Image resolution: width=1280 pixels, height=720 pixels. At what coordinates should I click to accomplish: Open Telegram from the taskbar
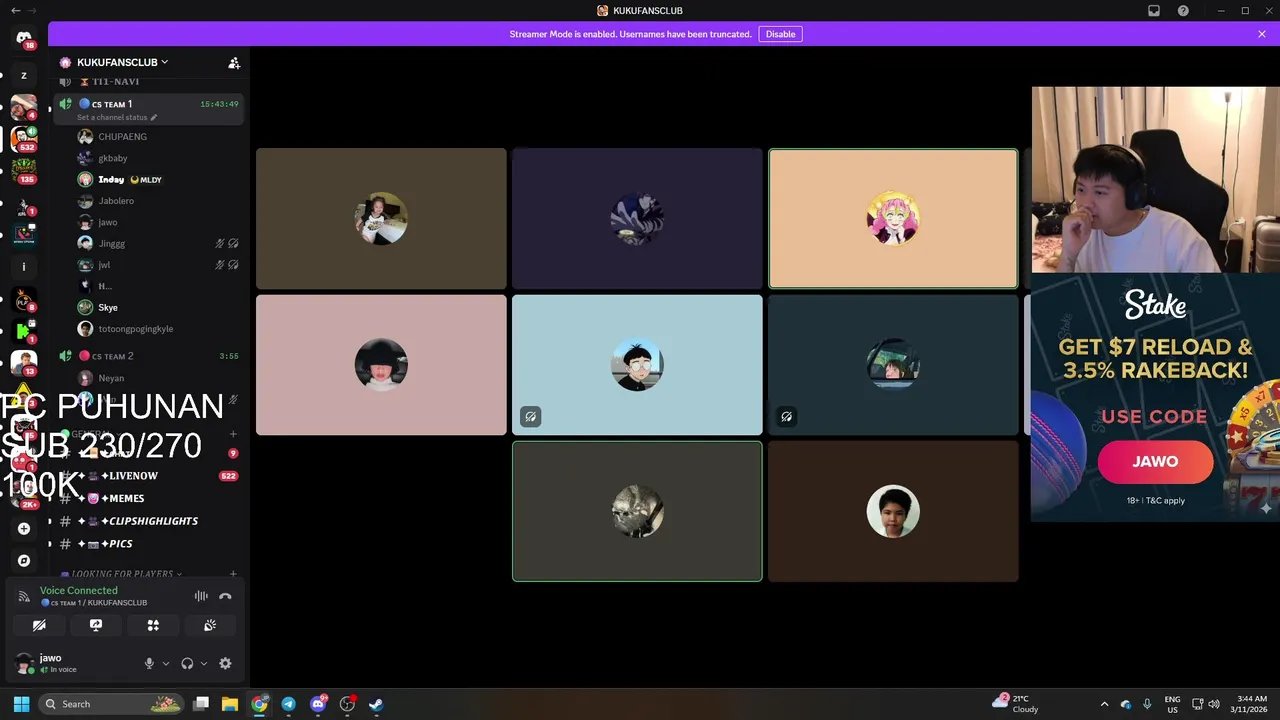click(289, 704)
